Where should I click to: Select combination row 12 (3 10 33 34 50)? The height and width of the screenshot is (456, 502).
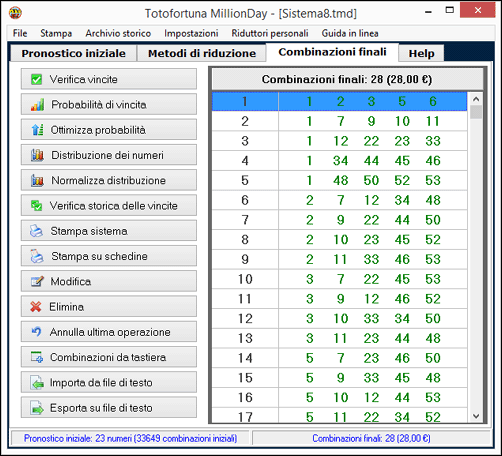[339, 318]
